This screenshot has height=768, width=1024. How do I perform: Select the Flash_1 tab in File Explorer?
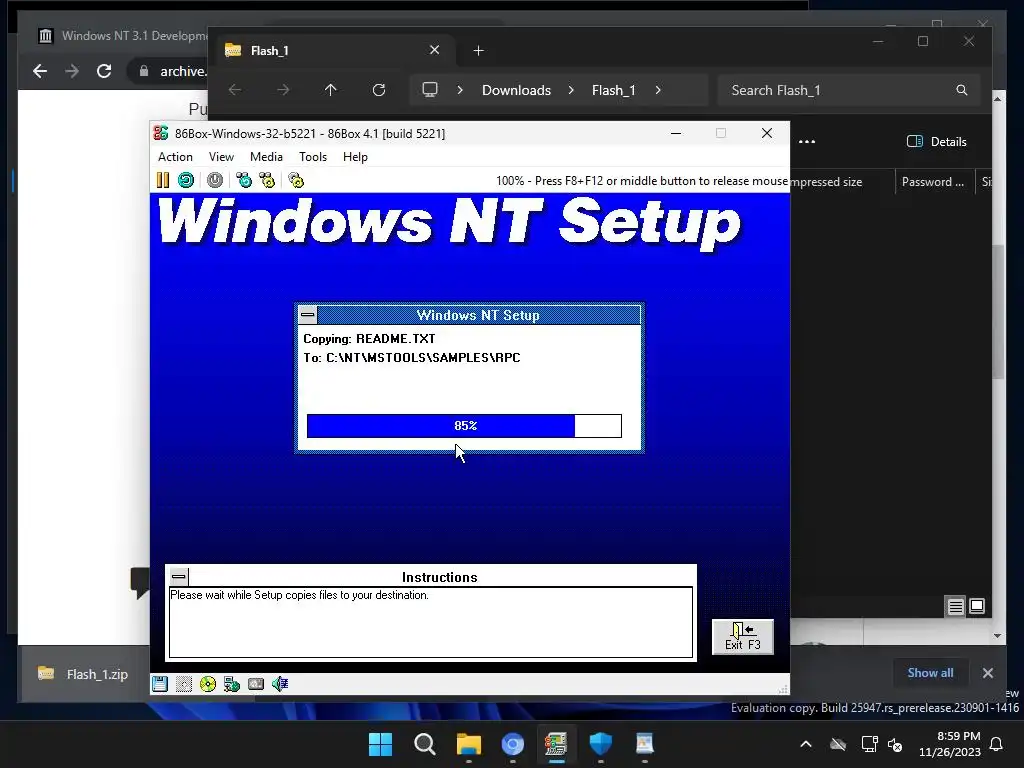pos(333,50)
